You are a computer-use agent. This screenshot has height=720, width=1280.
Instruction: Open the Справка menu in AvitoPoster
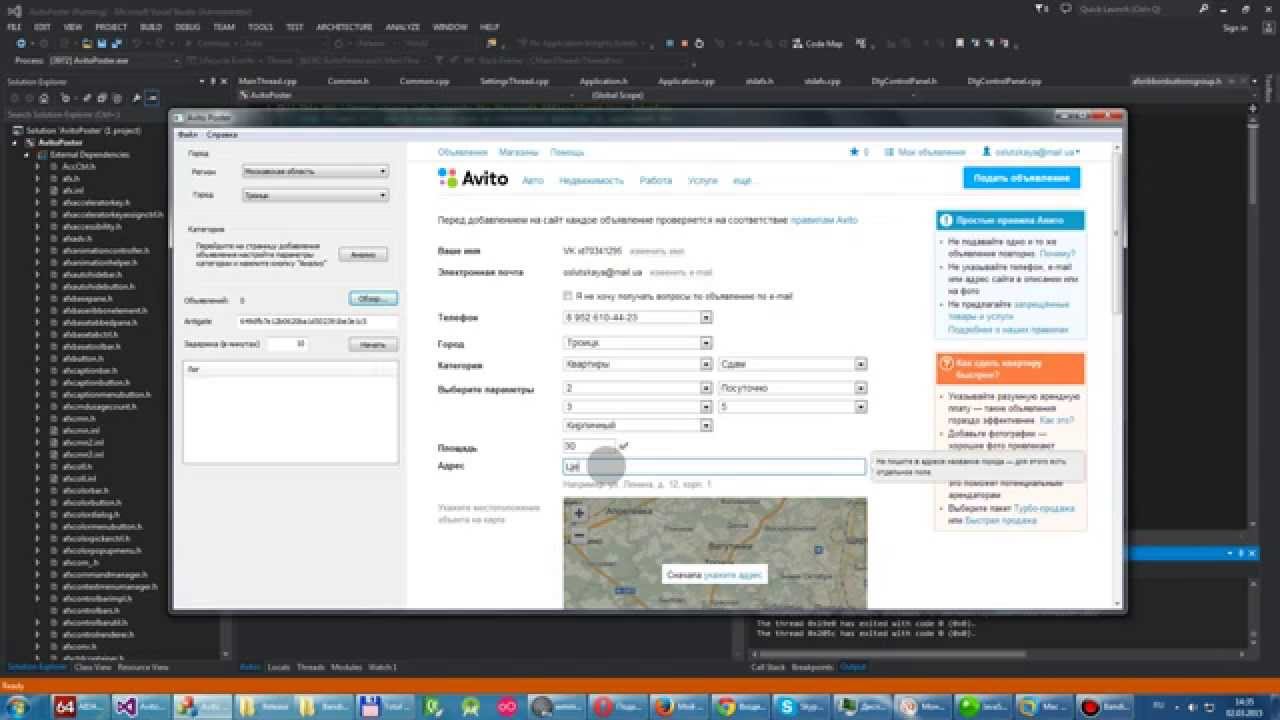pos(222,134)
